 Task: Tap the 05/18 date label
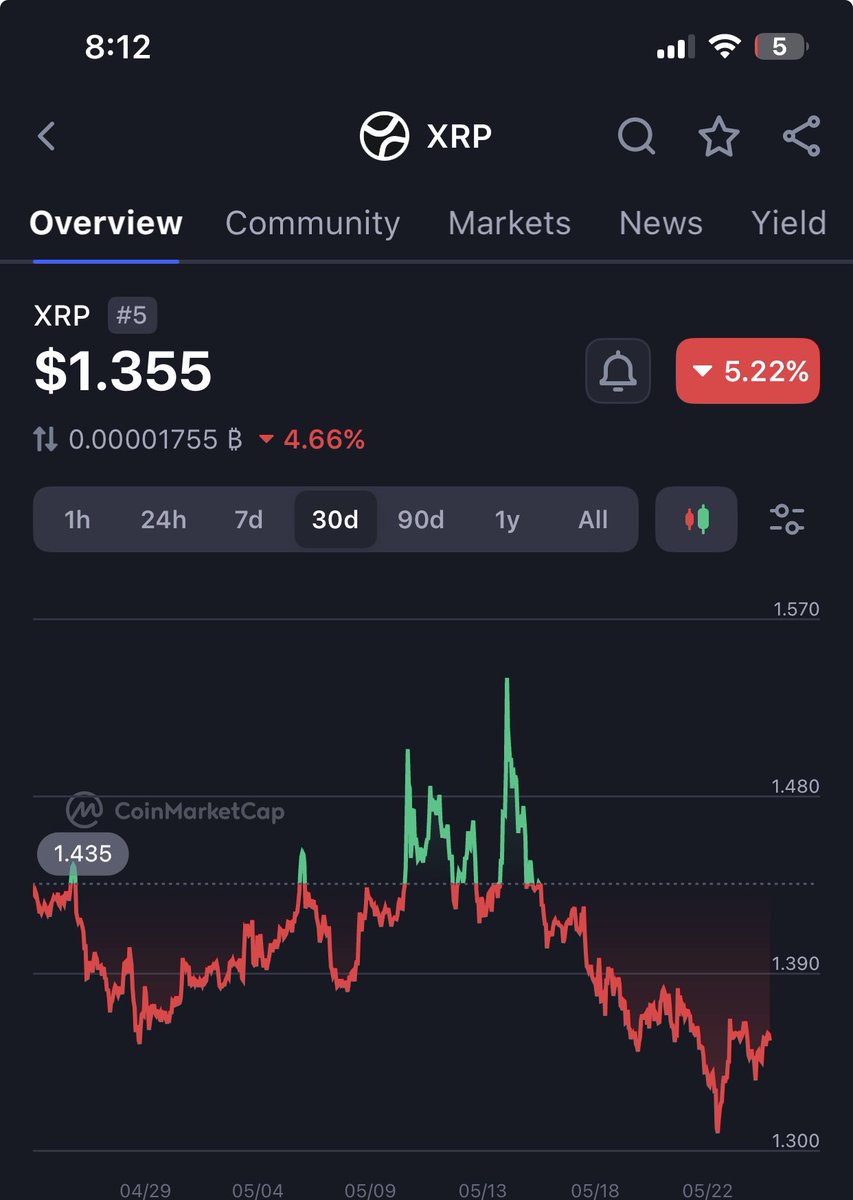point(595,1191)
